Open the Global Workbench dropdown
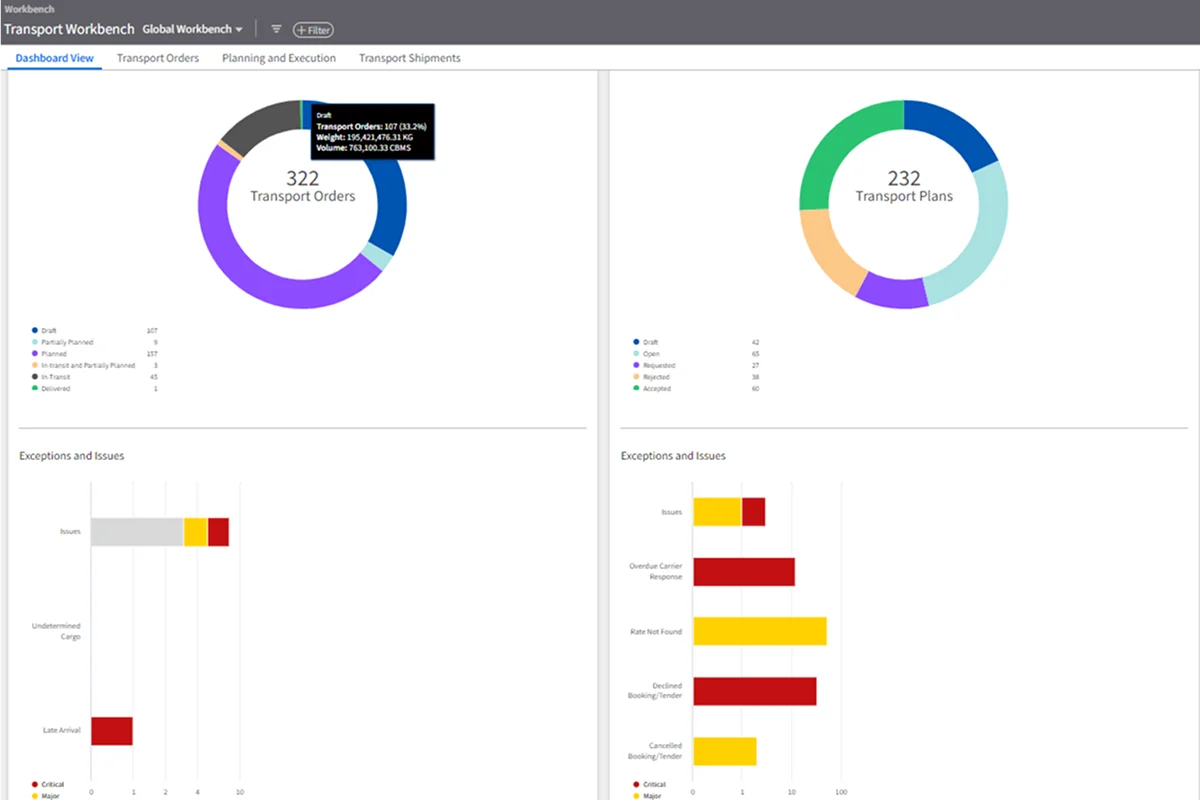This screenshot has height=800, width=1200. [x=192, y=30]
